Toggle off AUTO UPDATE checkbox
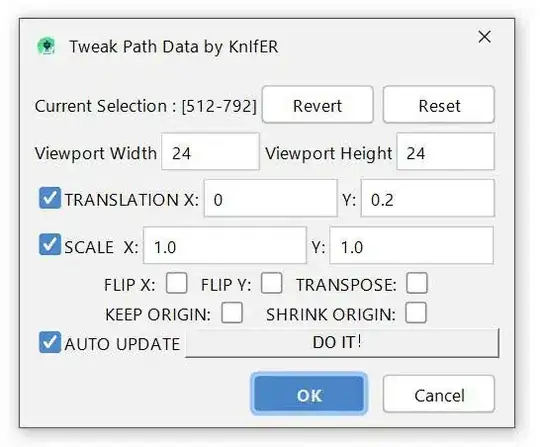 (50, 342)
